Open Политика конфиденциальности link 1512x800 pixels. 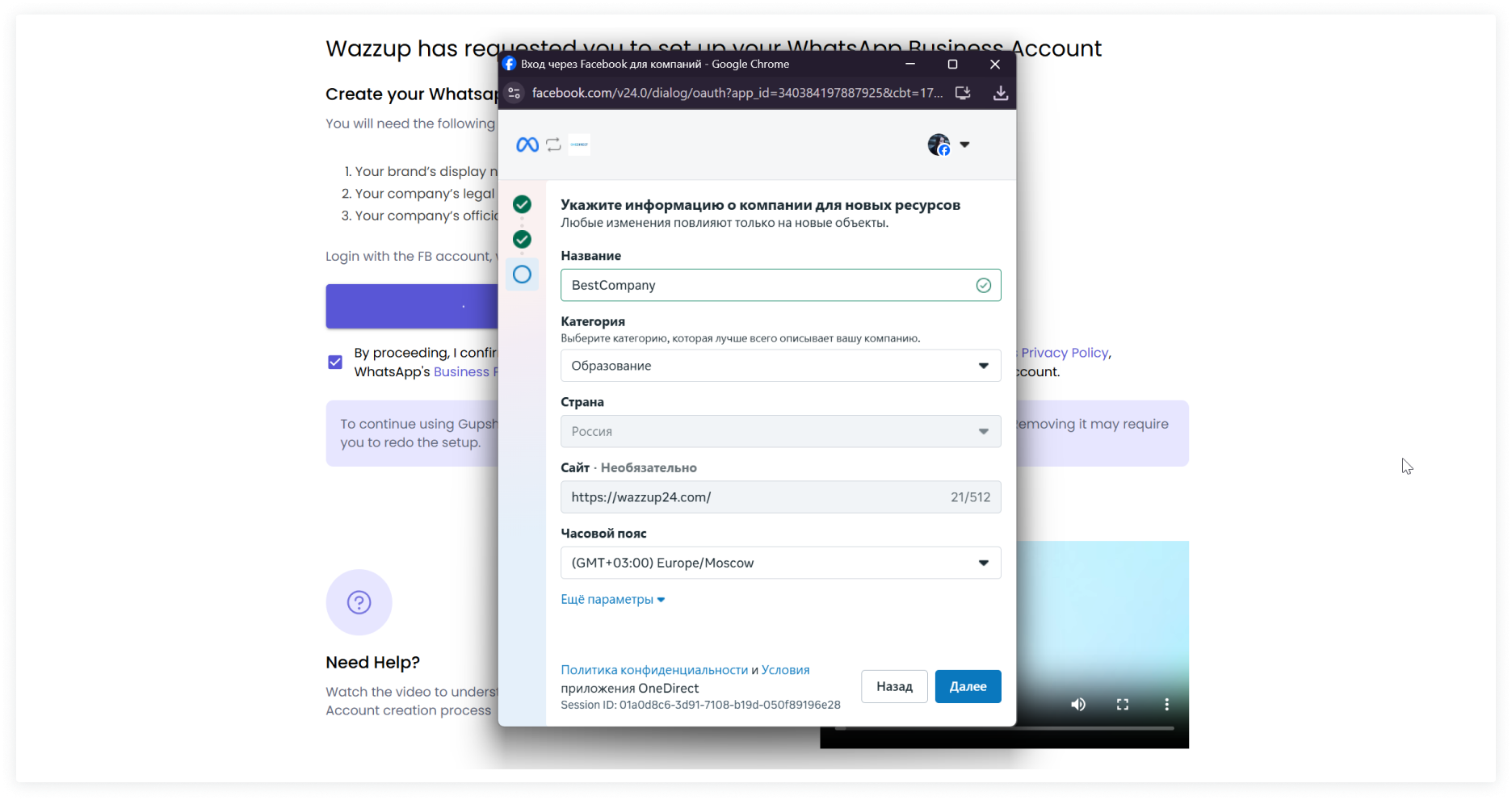(654, 670)
